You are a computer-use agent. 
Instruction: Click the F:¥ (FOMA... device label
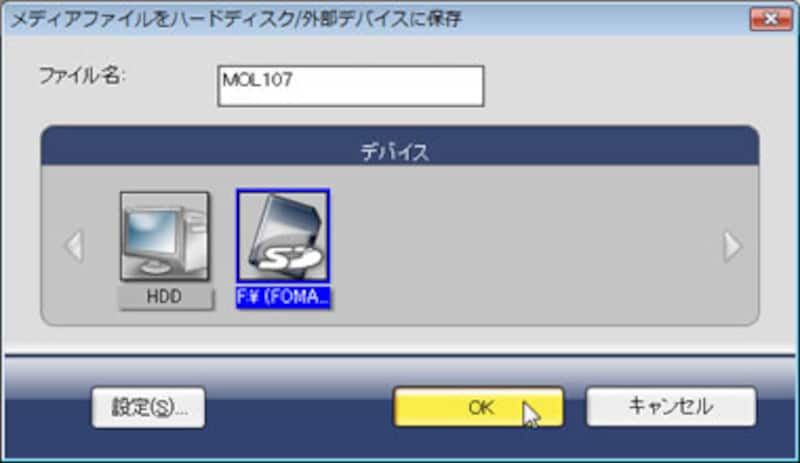283,297
